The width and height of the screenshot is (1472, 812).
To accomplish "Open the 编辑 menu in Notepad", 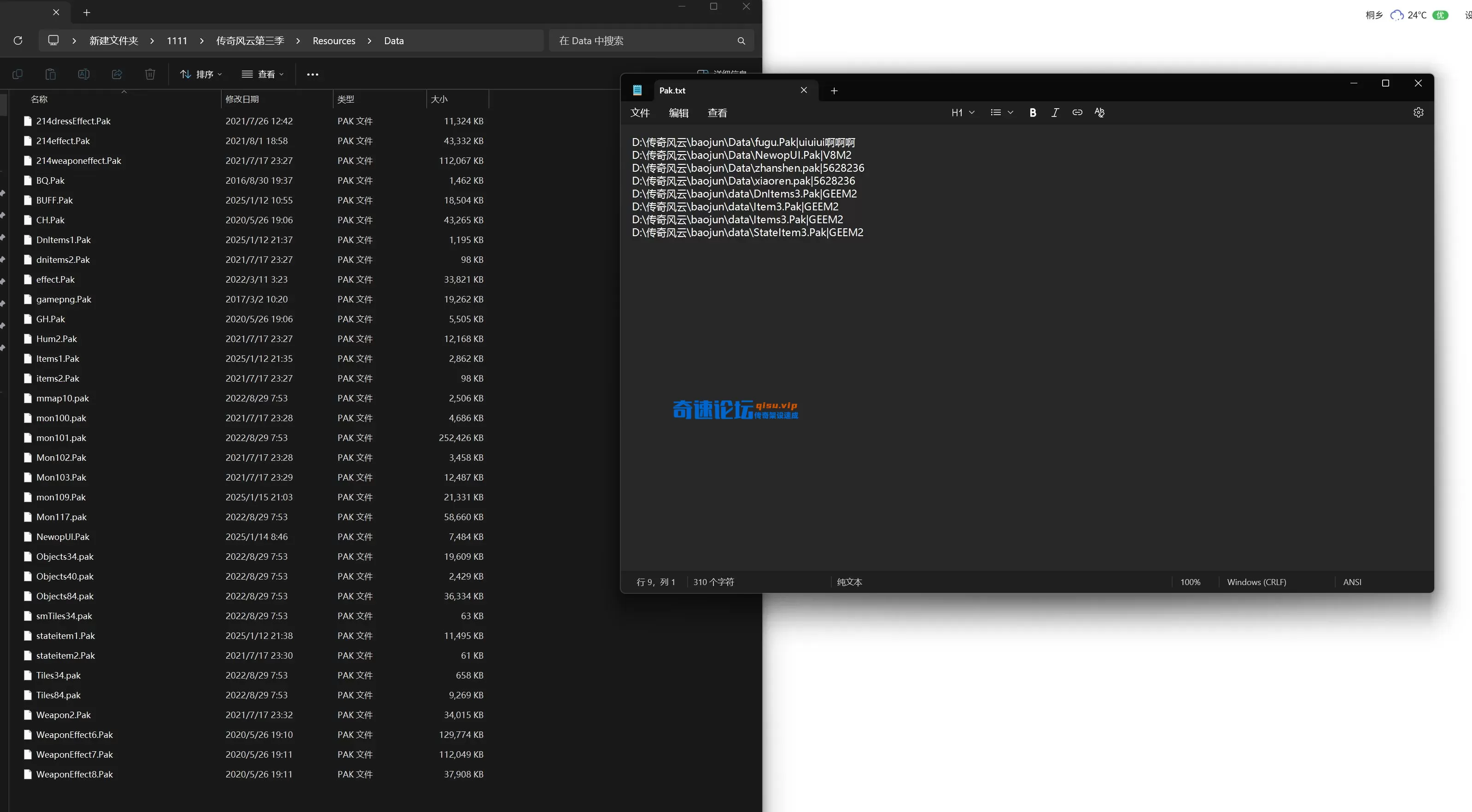I will (678, 113).
